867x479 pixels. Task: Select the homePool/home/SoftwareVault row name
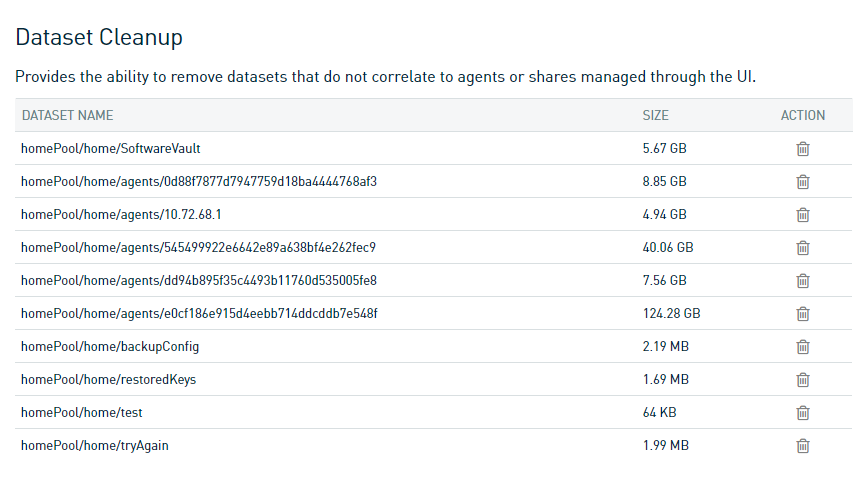(x=110, y=149)
